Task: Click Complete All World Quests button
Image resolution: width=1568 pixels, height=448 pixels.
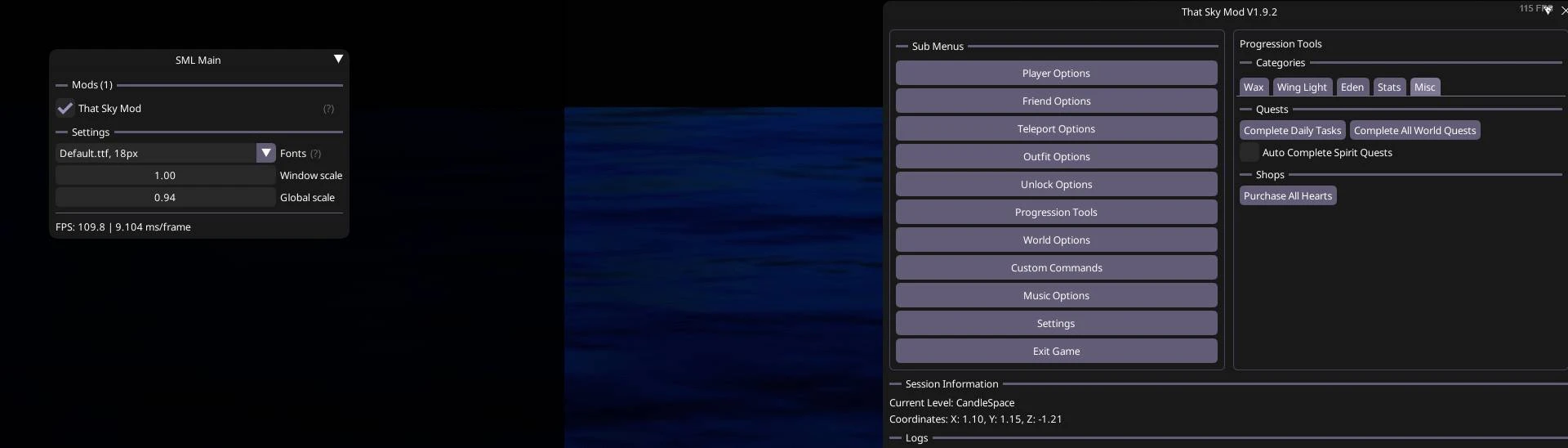Action: [1414, 130]
